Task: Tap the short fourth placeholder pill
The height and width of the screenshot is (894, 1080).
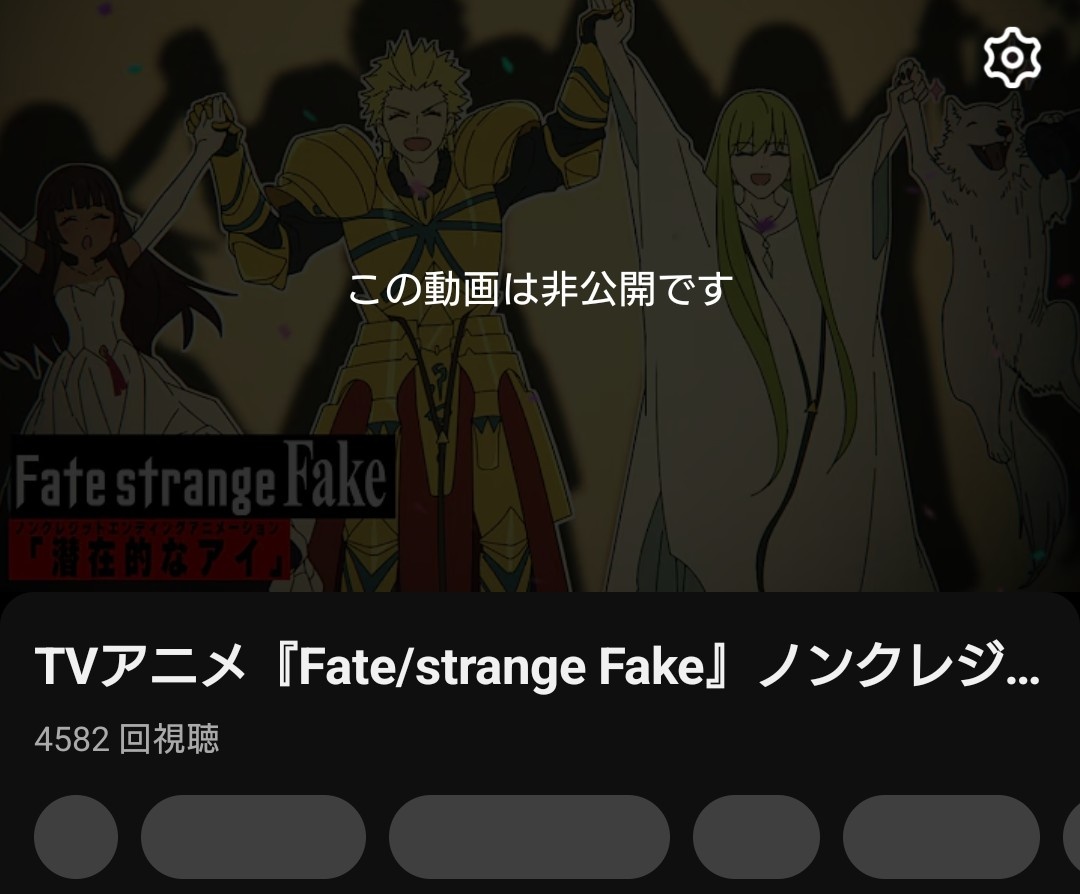Action: [756, 837]
